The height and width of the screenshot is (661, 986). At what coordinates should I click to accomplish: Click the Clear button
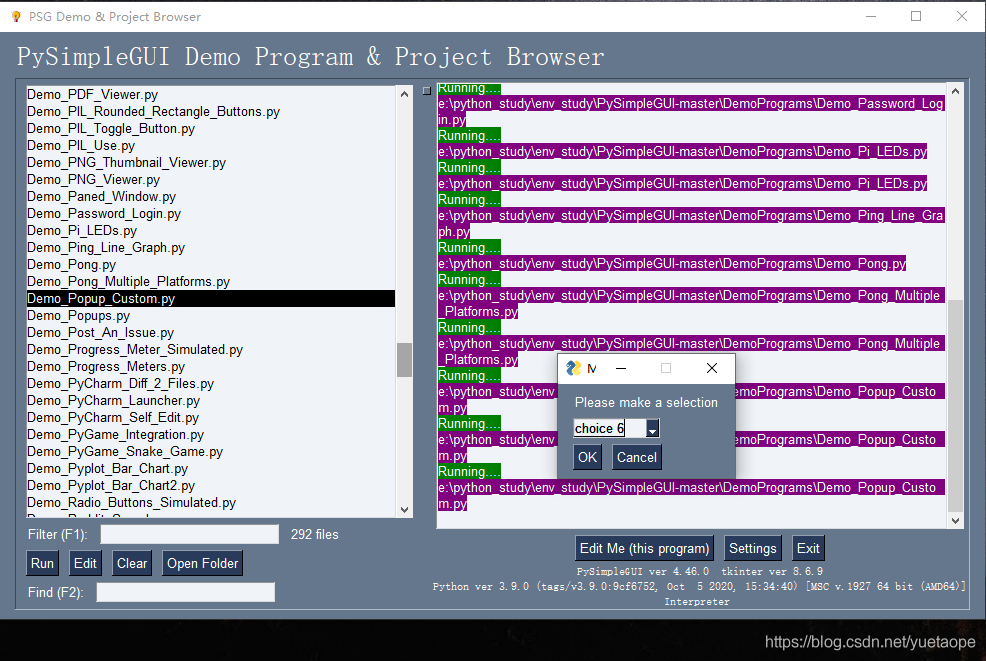(x=132, y=563)
